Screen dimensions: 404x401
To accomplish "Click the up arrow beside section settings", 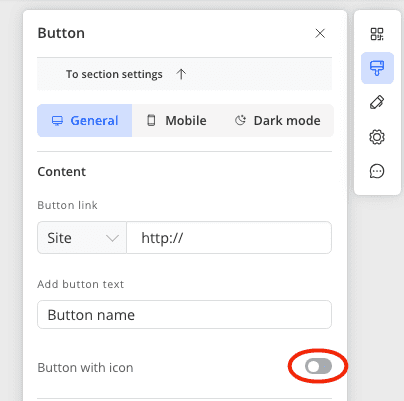I will (x=181, y=74).
